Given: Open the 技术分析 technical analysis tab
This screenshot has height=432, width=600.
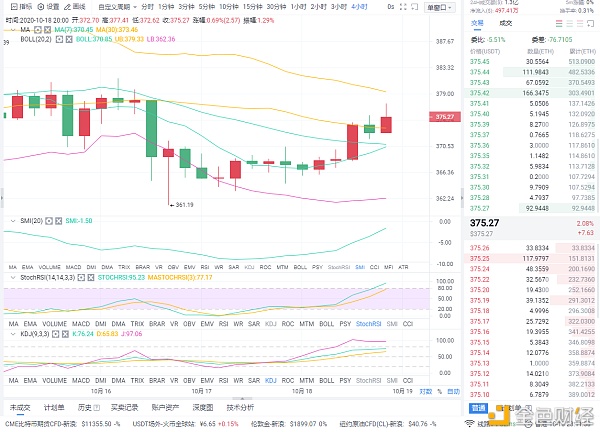Looking at the screenshot, I should pyautogui.click(x=240, y=408).
